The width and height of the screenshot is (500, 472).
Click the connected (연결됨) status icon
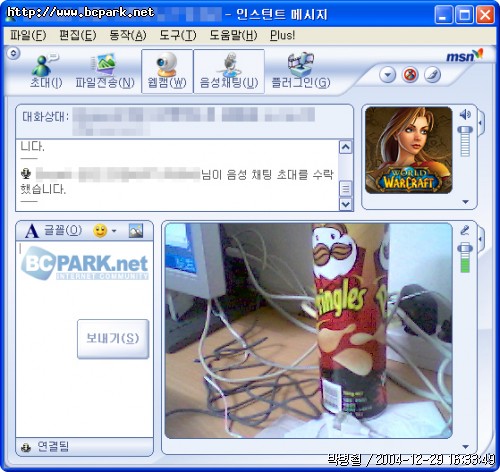click(26, 447)
